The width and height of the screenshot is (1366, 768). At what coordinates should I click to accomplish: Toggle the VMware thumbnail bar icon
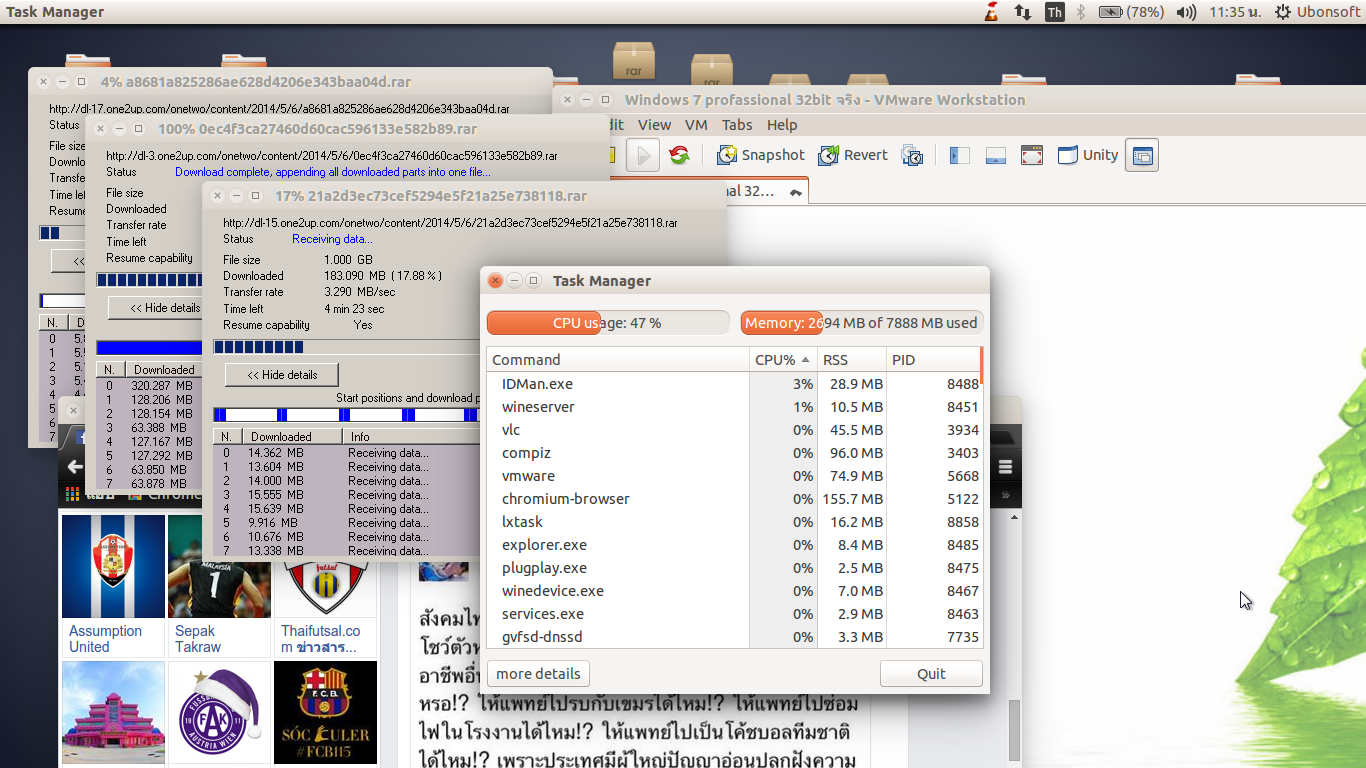coord(996,155)
